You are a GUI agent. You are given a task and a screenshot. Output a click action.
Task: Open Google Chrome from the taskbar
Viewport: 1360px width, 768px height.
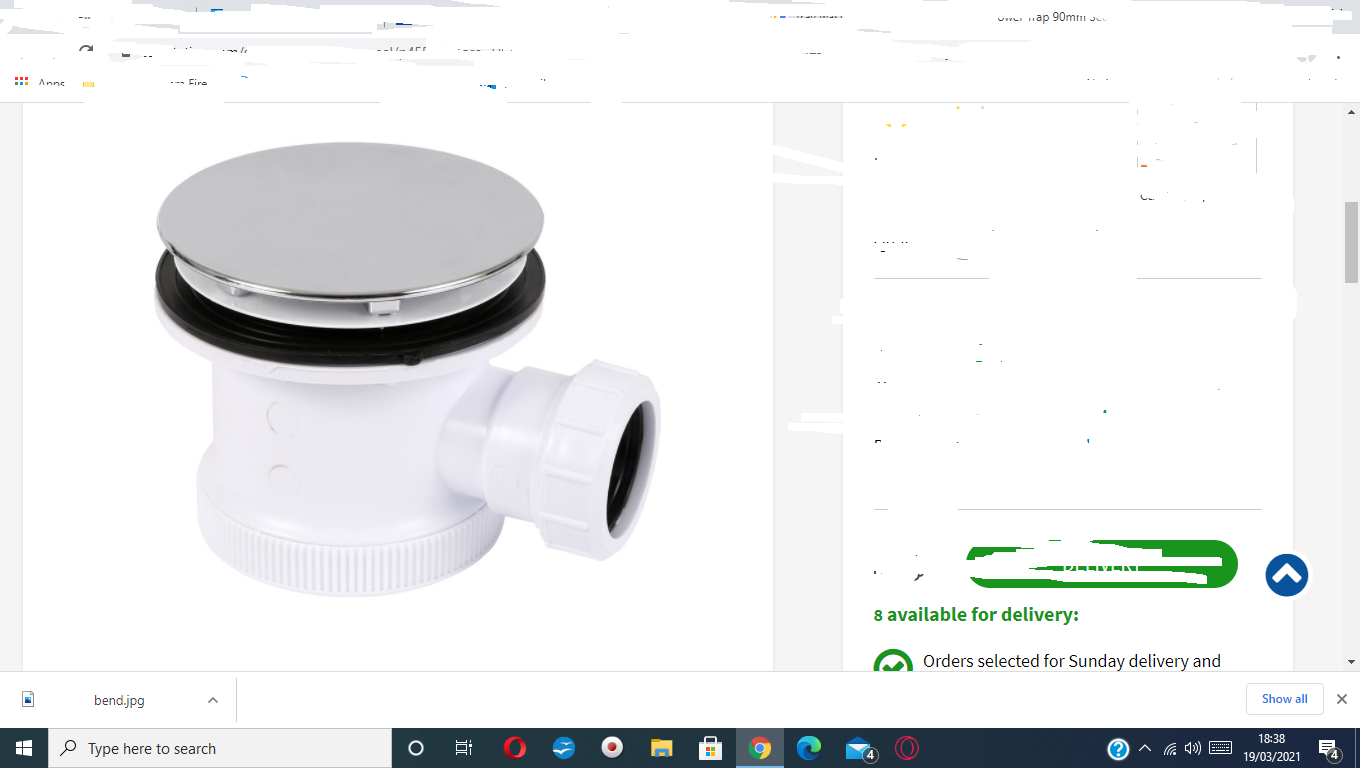pyautogui.click(x=760, y=748)
